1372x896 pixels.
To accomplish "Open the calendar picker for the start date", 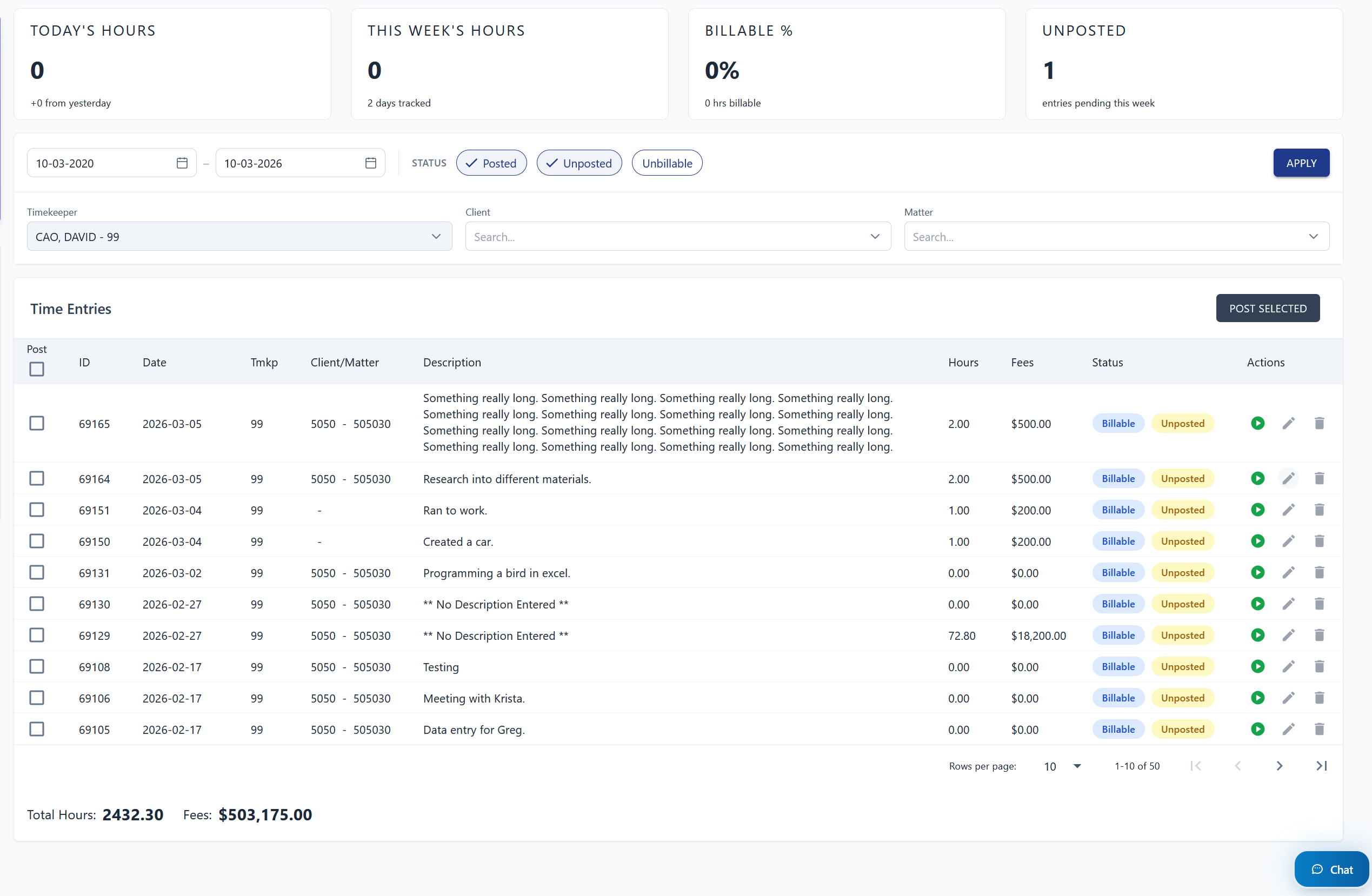I will [x=182, y=163].
